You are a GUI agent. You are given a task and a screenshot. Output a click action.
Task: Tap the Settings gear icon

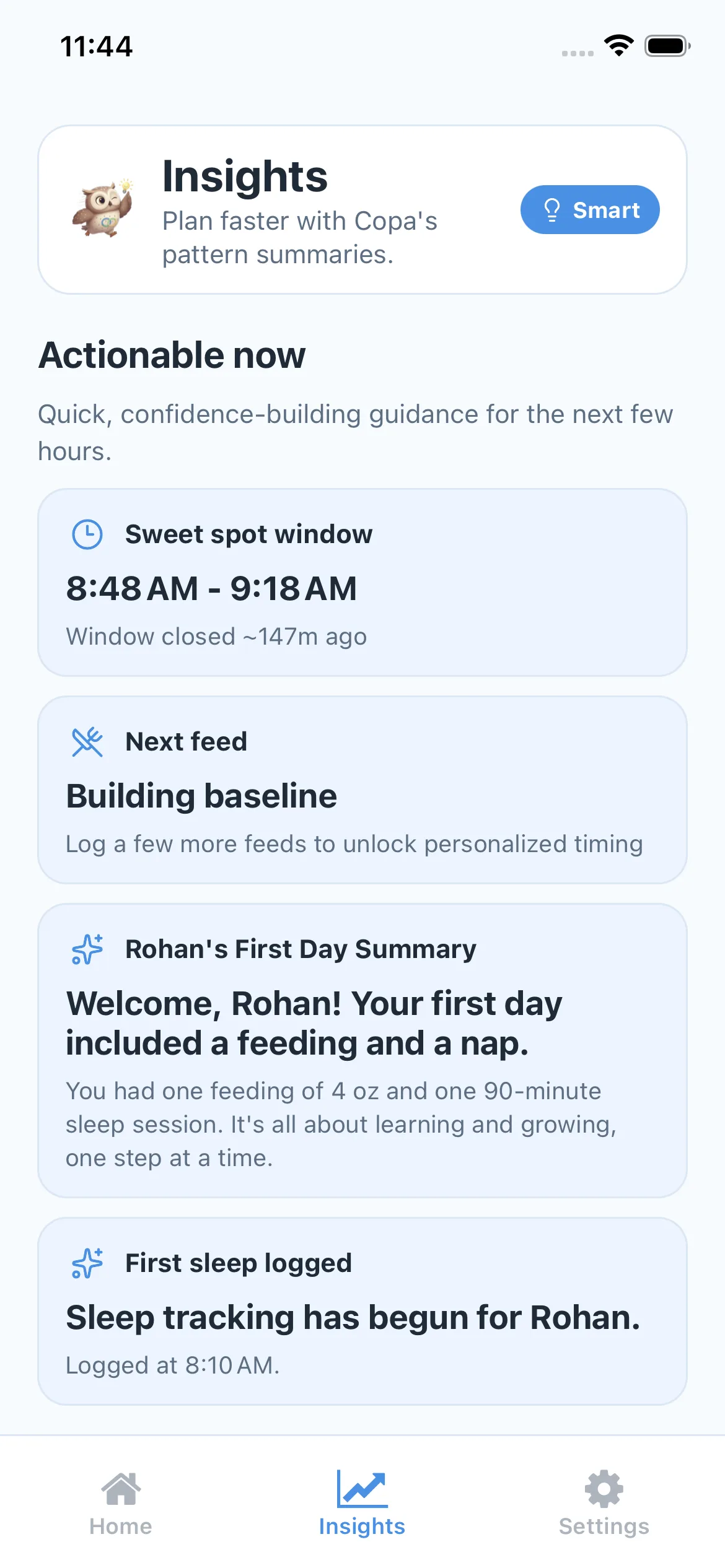604,1489
